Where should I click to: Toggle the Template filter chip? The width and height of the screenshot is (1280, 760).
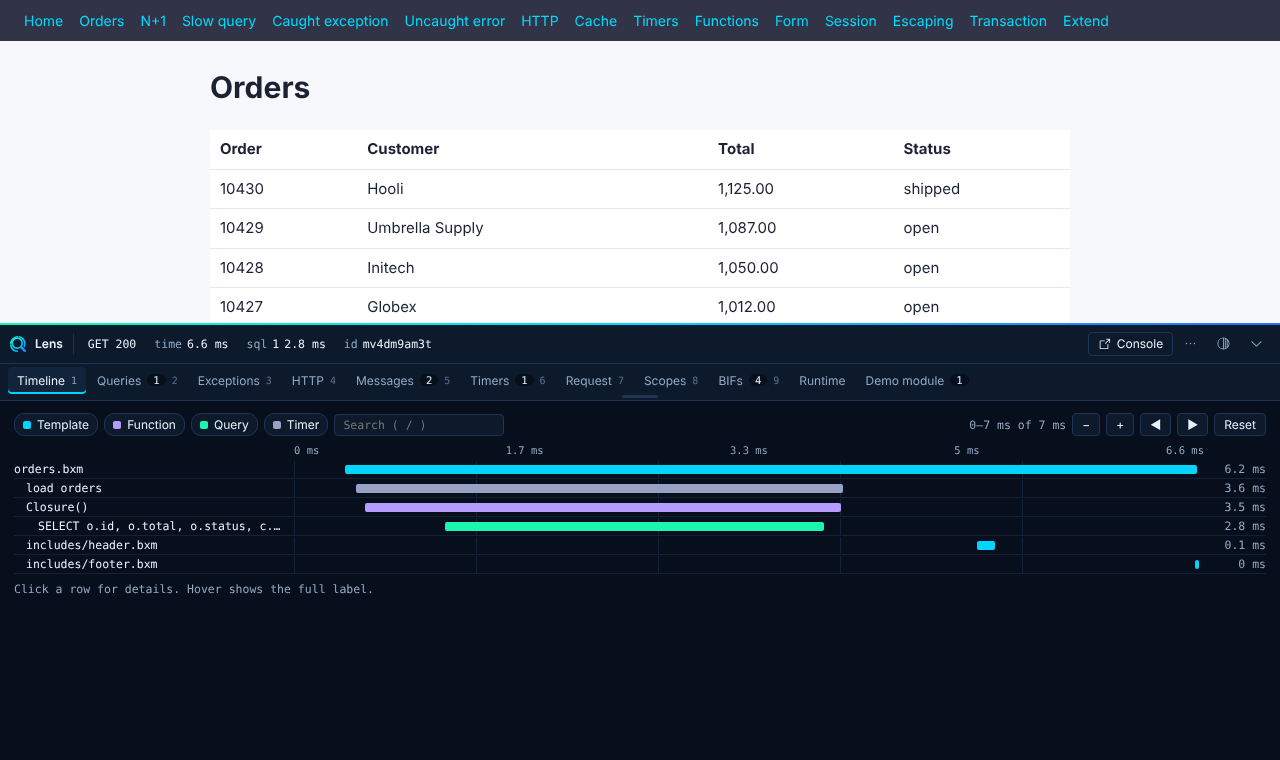pos(56,425)
